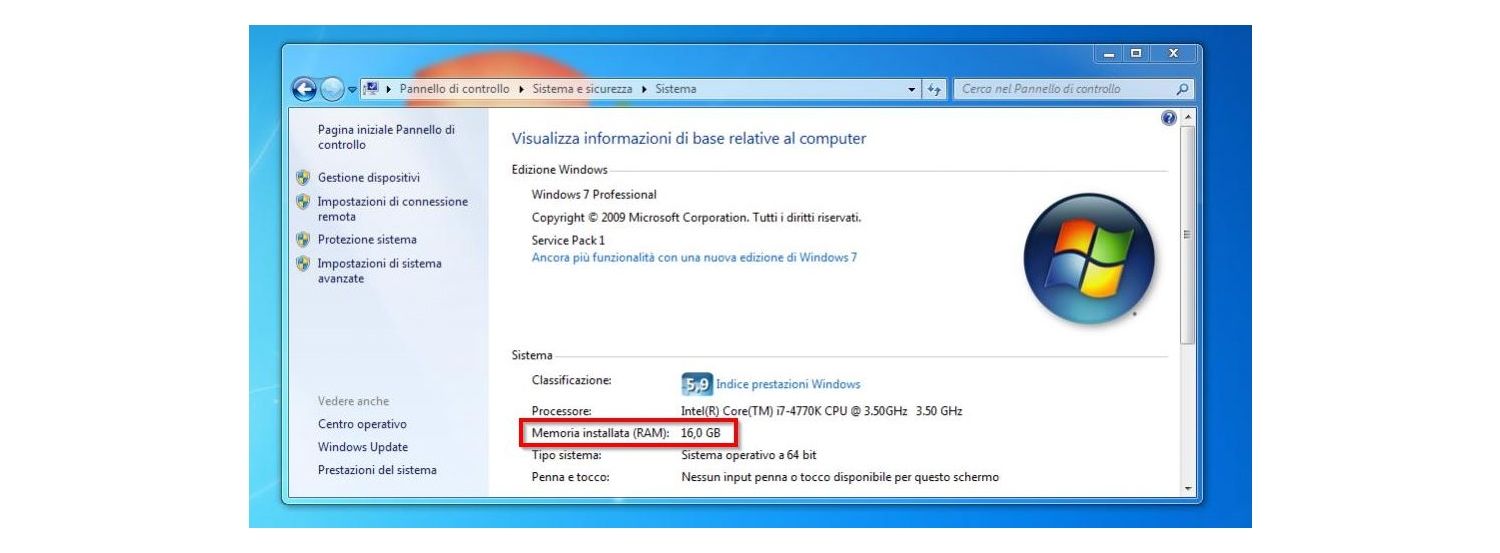This screenshot has height=553, width=1500.
Task: Click shield icon beside 'Gestione dispositivi'
Action: (x=303, y=177)
